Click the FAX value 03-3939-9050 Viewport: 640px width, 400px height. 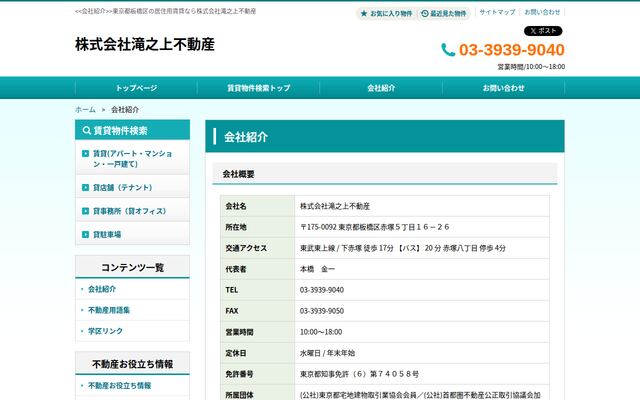(322, 311)
